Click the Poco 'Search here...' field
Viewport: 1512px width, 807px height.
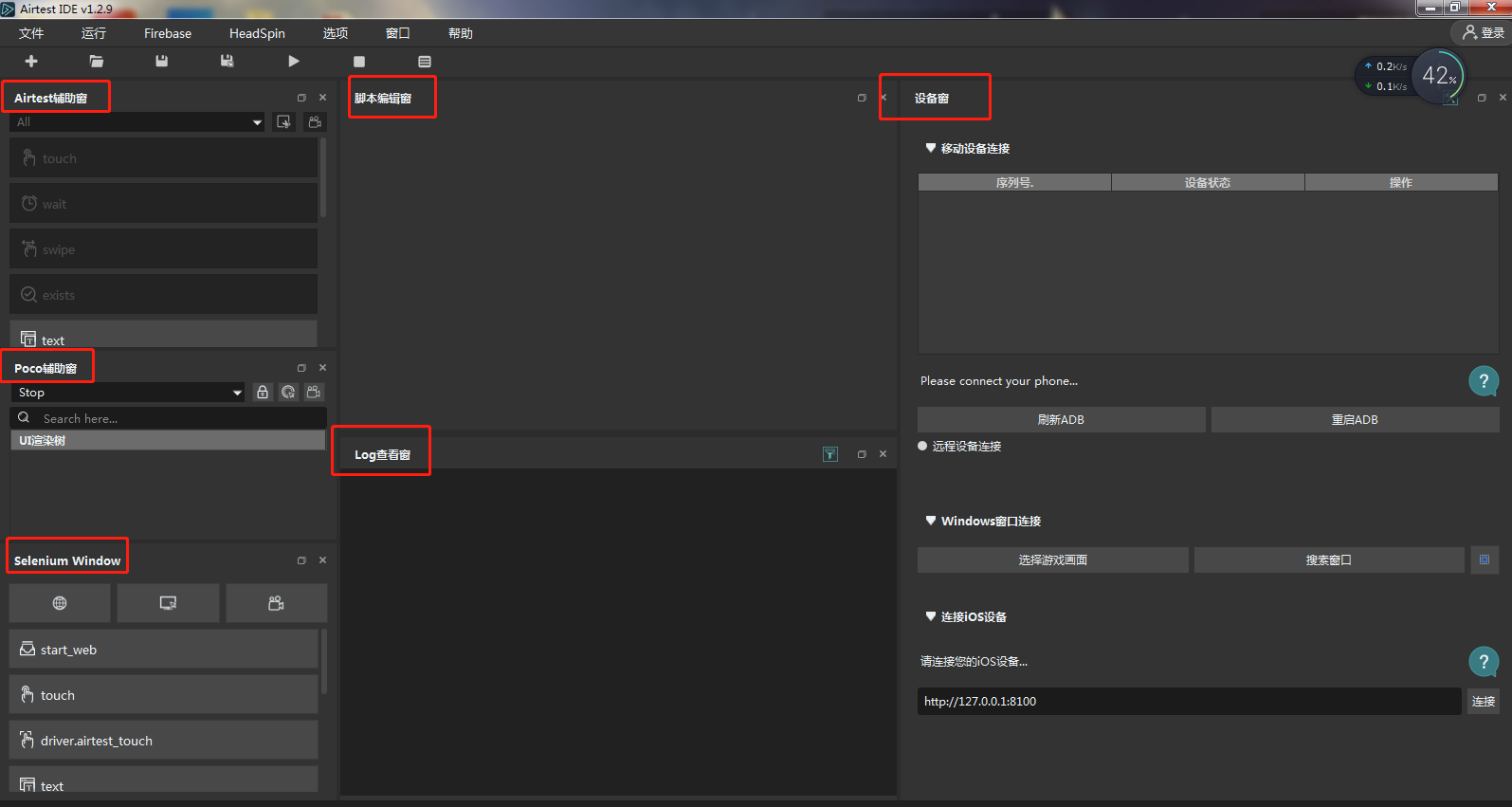(x=169, y=418)
